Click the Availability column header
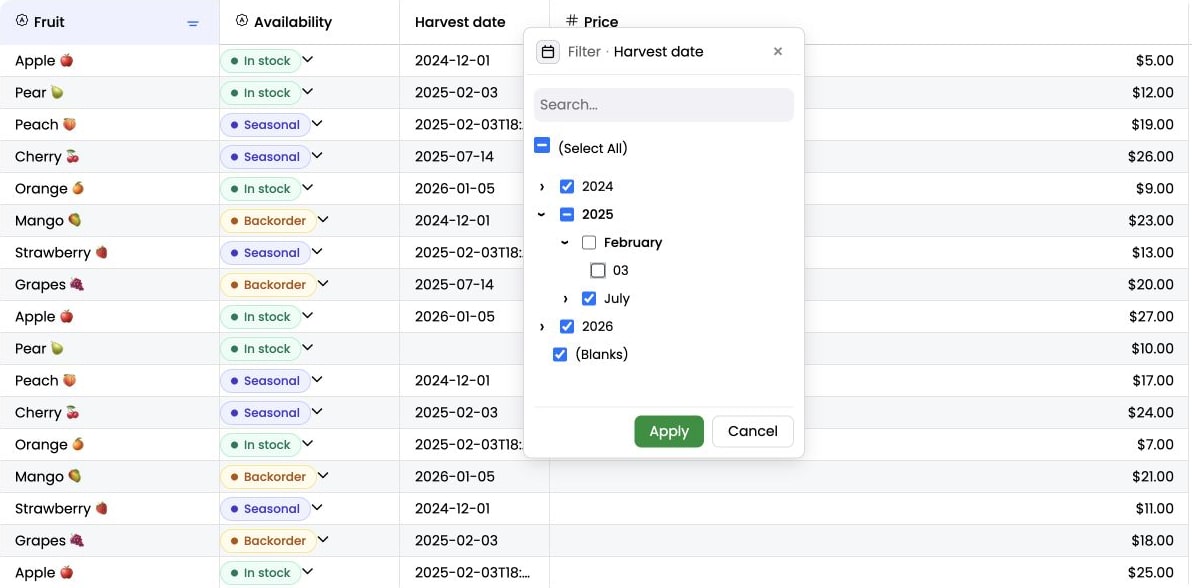 pos(309,22)
